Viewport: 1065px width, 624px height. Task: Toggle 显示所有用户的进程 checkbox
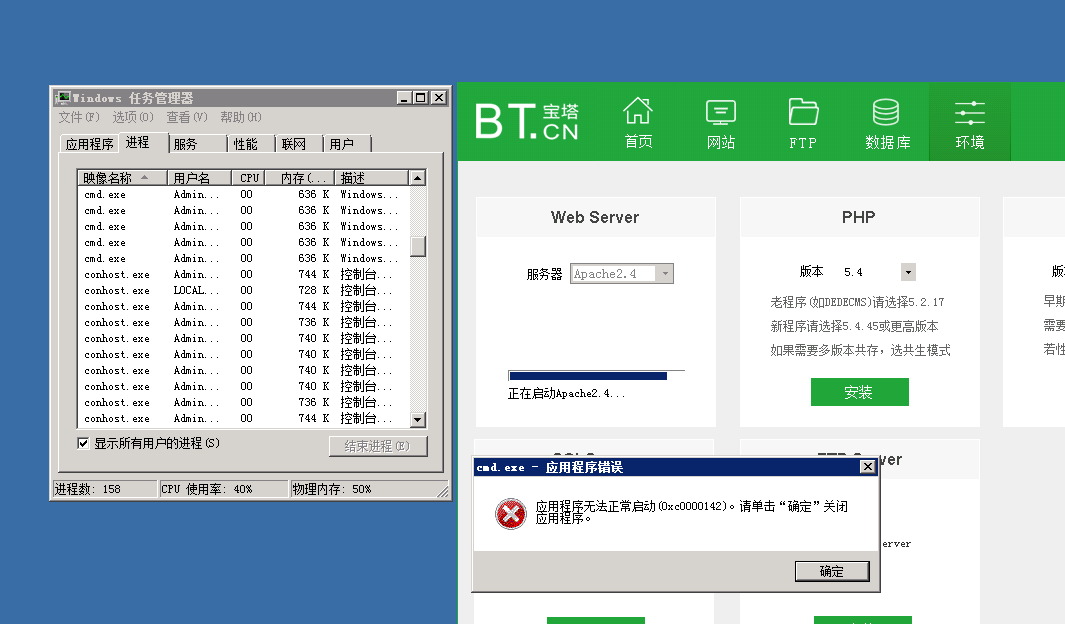(x=83, y=443)
